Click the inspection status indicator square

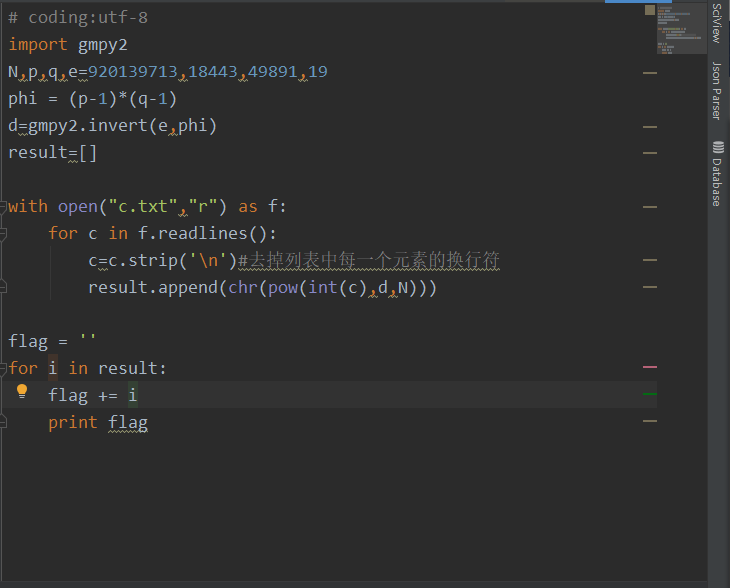click(x=650, y=10)
